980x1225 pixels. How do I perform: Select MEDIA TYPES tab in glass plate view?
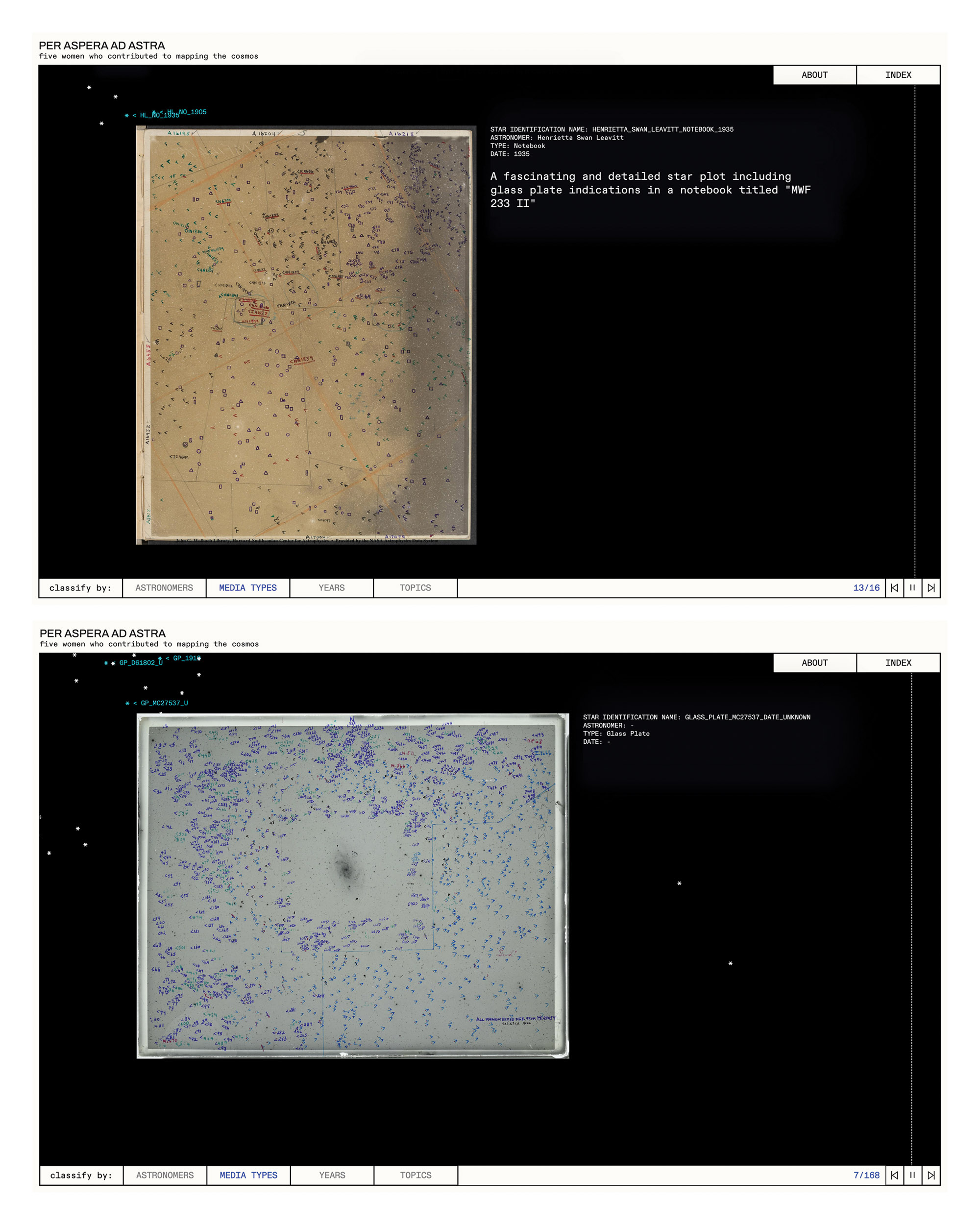point(248,1175)
